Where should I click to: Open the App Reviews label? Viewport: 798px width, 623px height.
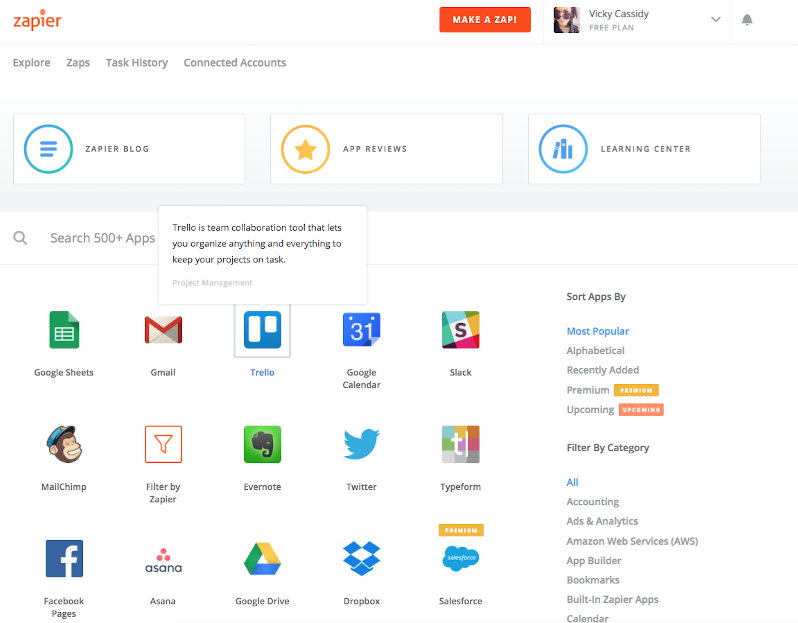tap(375, 149)
